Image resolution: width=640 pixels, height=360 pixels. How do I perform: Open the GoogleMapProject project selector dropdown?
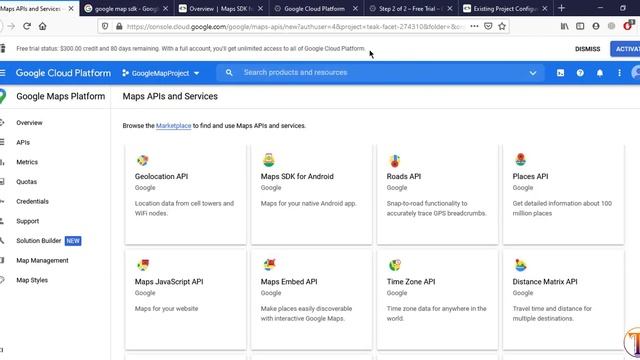161,73
